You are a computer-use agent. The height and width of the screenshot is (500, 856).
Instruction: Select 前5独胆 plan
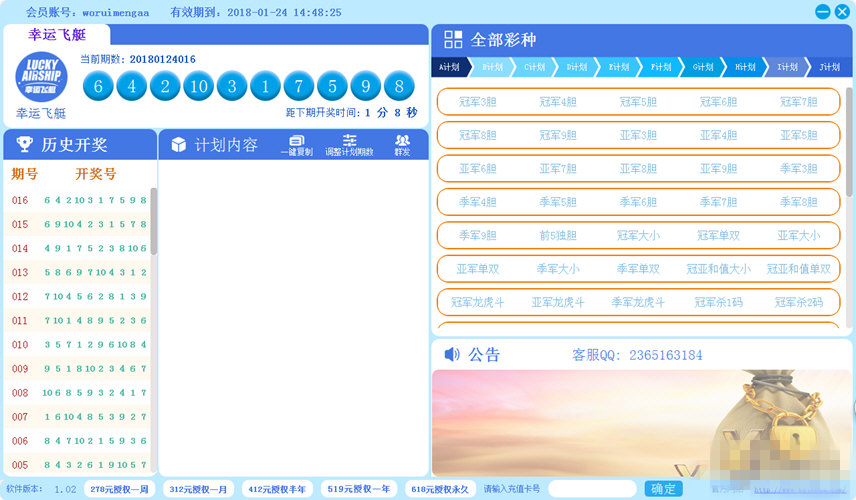(x=558, y=235)
